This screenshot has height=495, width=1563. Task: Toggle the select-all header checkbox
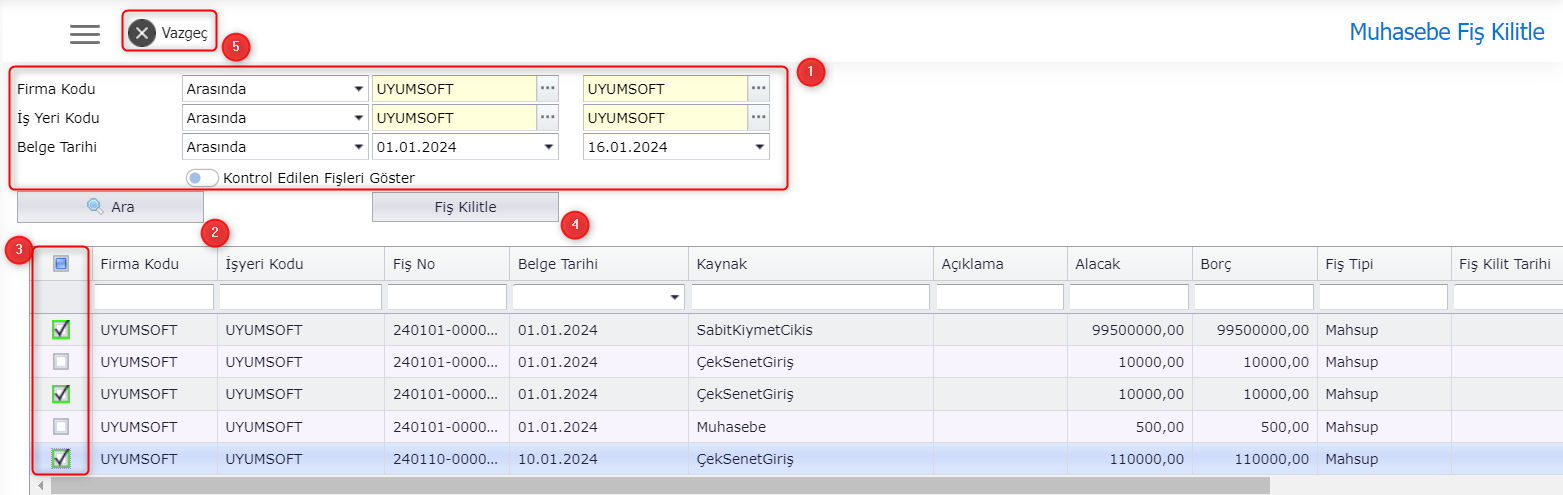click(x=61, y=264)
